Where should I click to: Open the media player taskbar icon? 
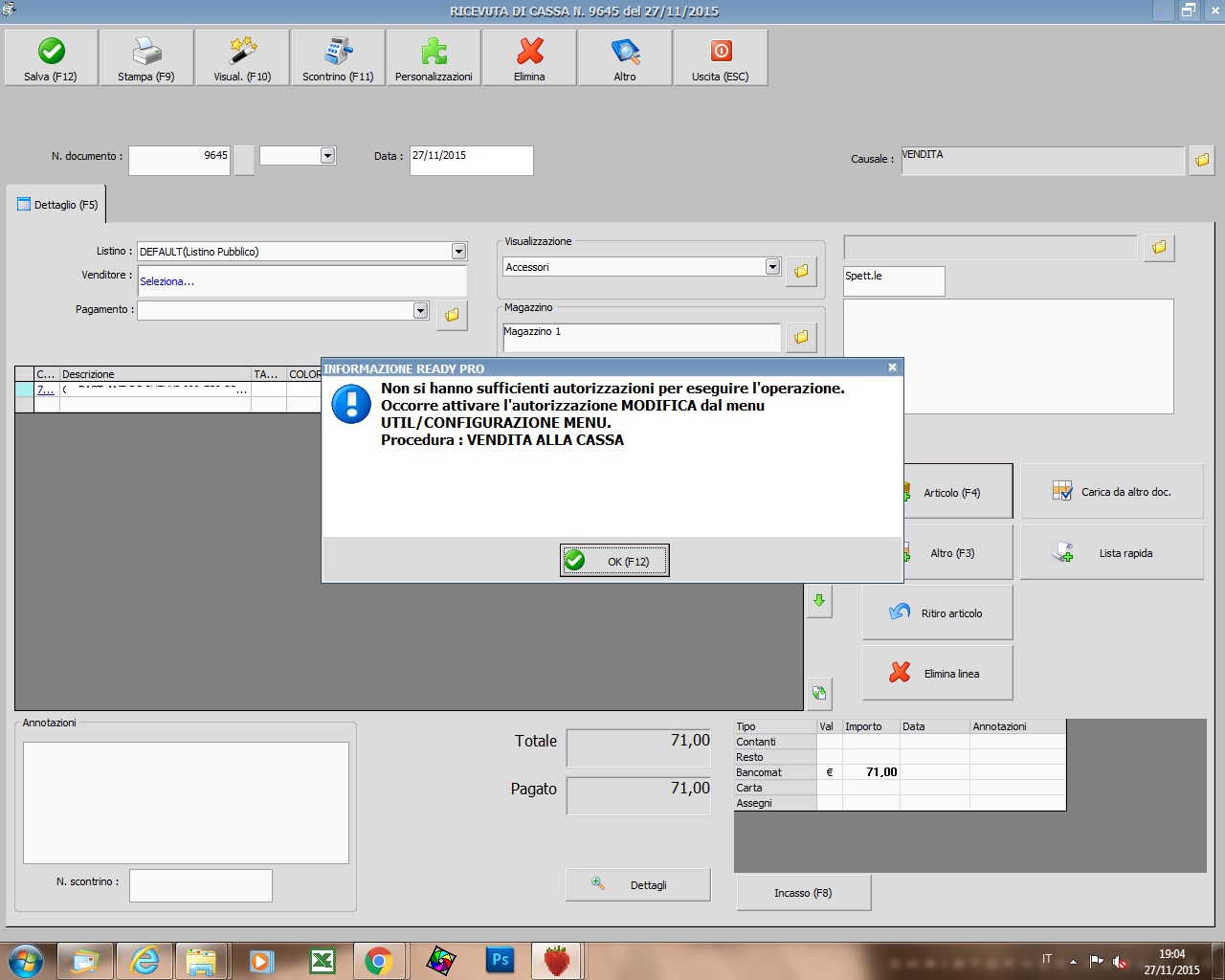[261, 960]
